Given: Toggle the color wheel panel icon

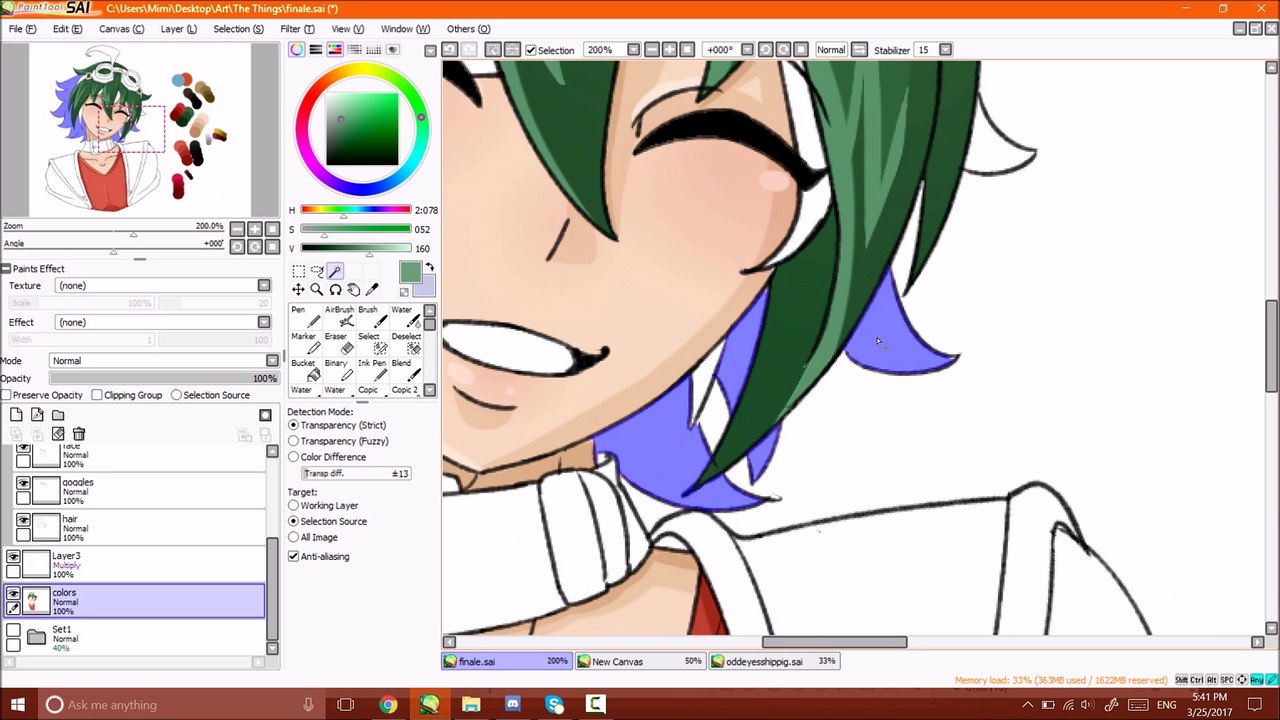Looking at the screenshot, I should coord(297,50).
